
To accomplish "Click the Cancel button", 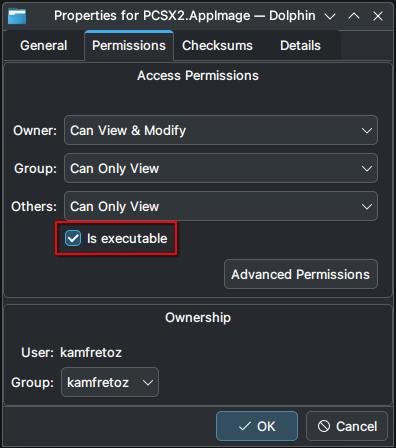I will point(347,426).
